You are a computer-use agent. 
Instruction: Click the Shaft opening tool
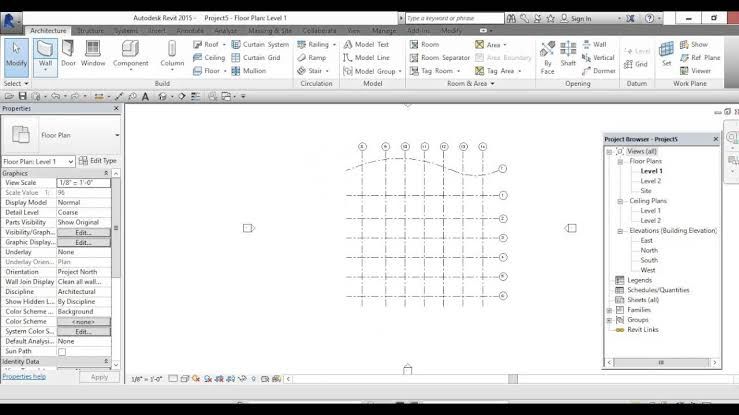568,54
